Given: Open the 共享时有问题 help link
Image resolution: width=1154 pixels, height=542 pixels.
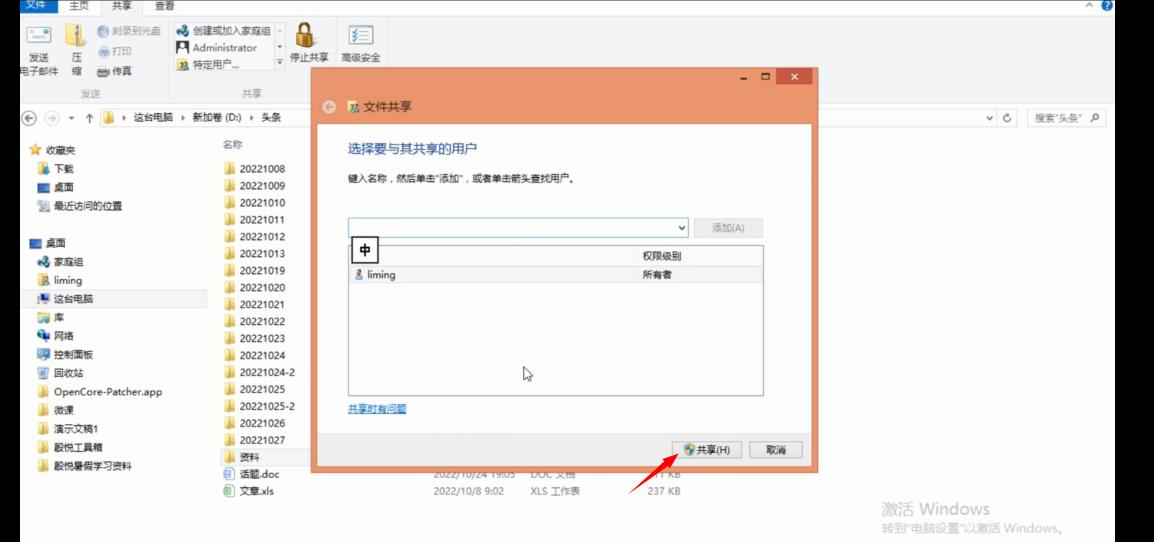Looking at the screenshot, I should point(377,409).
